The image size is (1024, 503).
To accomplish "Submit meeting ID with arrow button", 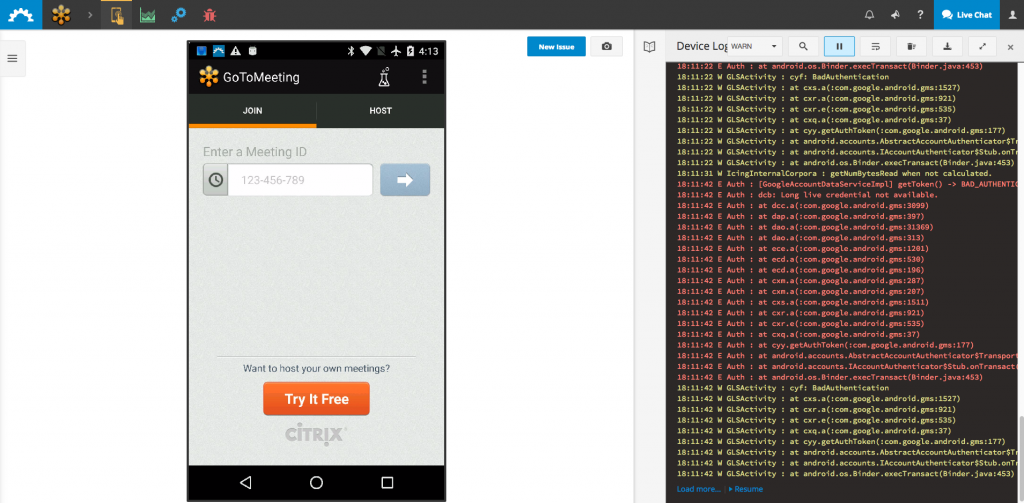I will pyautogui.click(x=405, y=180).
